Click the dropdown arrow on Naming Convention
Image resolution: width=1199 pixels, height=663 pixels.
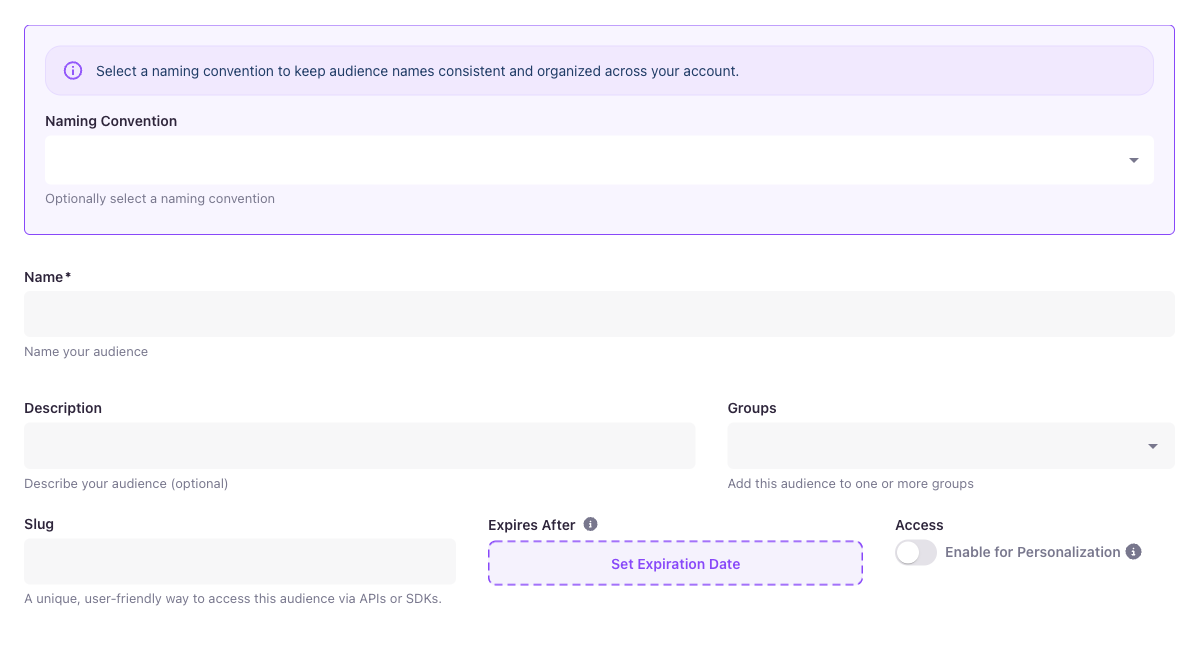[1133, 160]
